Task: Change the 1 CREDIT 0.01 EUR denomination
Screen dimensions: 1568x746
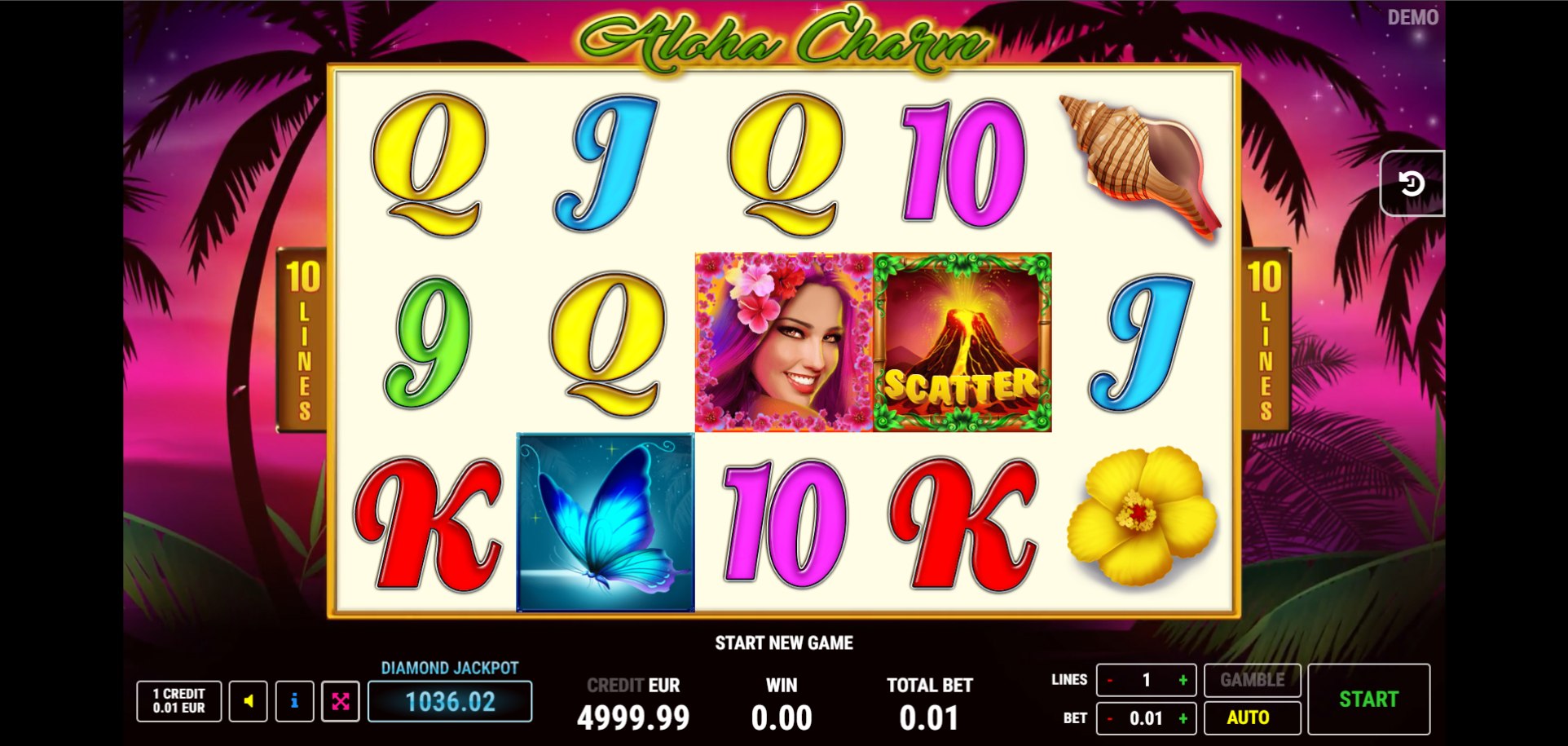Action: (x=178, y=701)
